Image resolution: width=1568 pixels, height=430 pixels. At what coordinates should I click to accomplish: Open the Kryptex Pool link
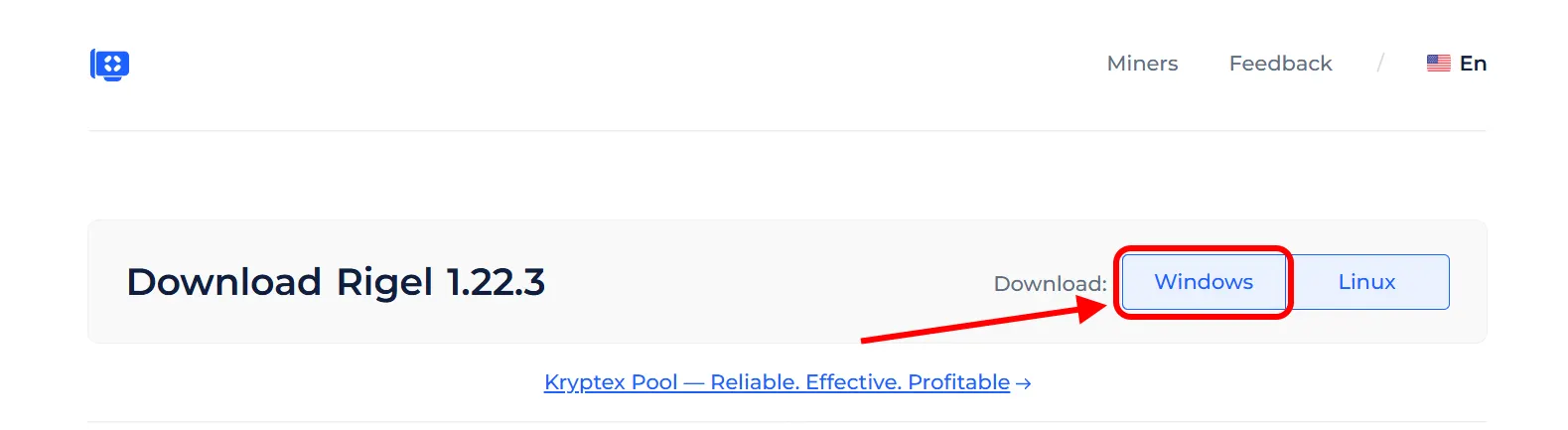coord(777,382)
